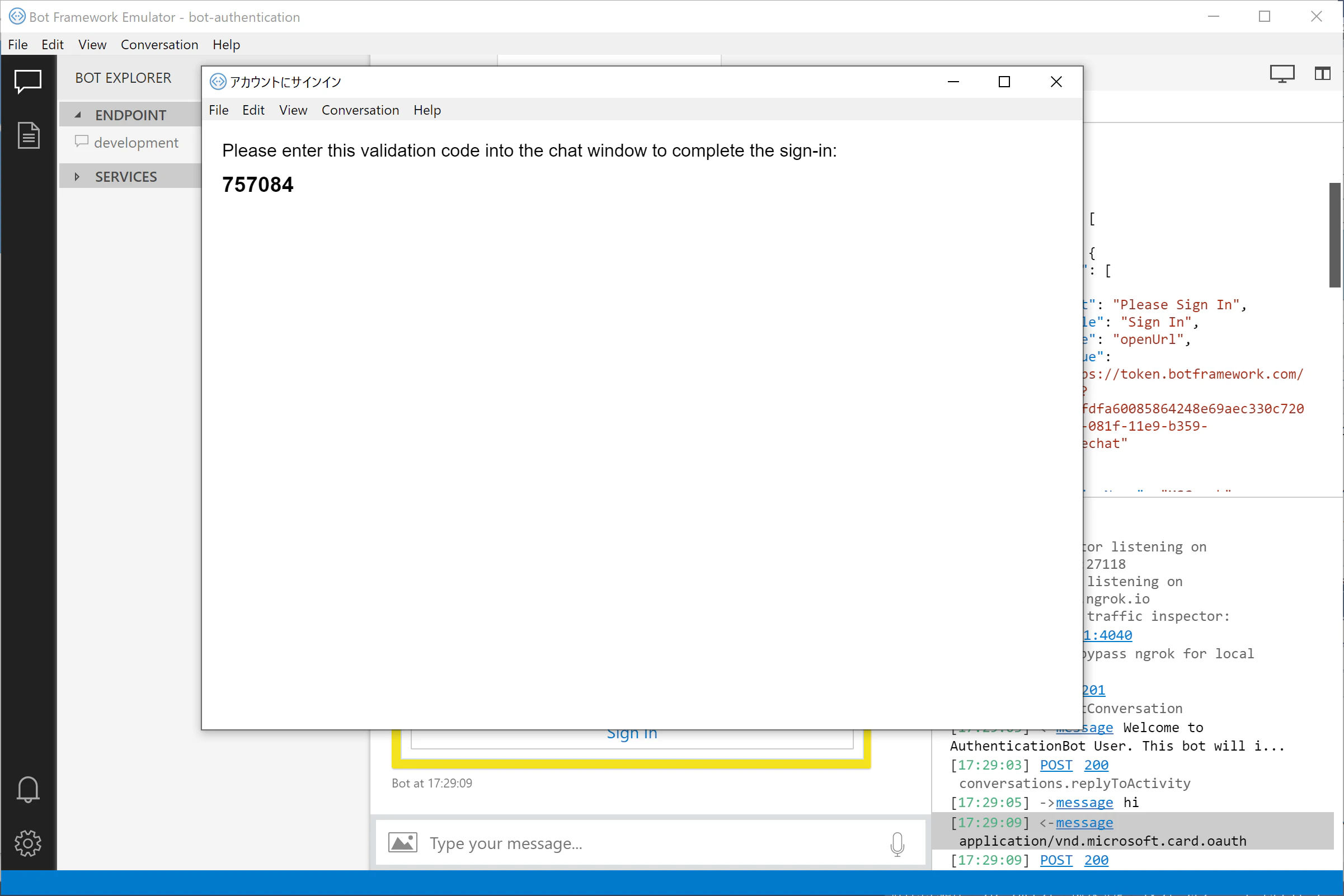Image resolution: width=1344 pixels, height=896 pixels.
Task: Open the message link for 'hi' log entry
Action: click(x=1084, y=802)
